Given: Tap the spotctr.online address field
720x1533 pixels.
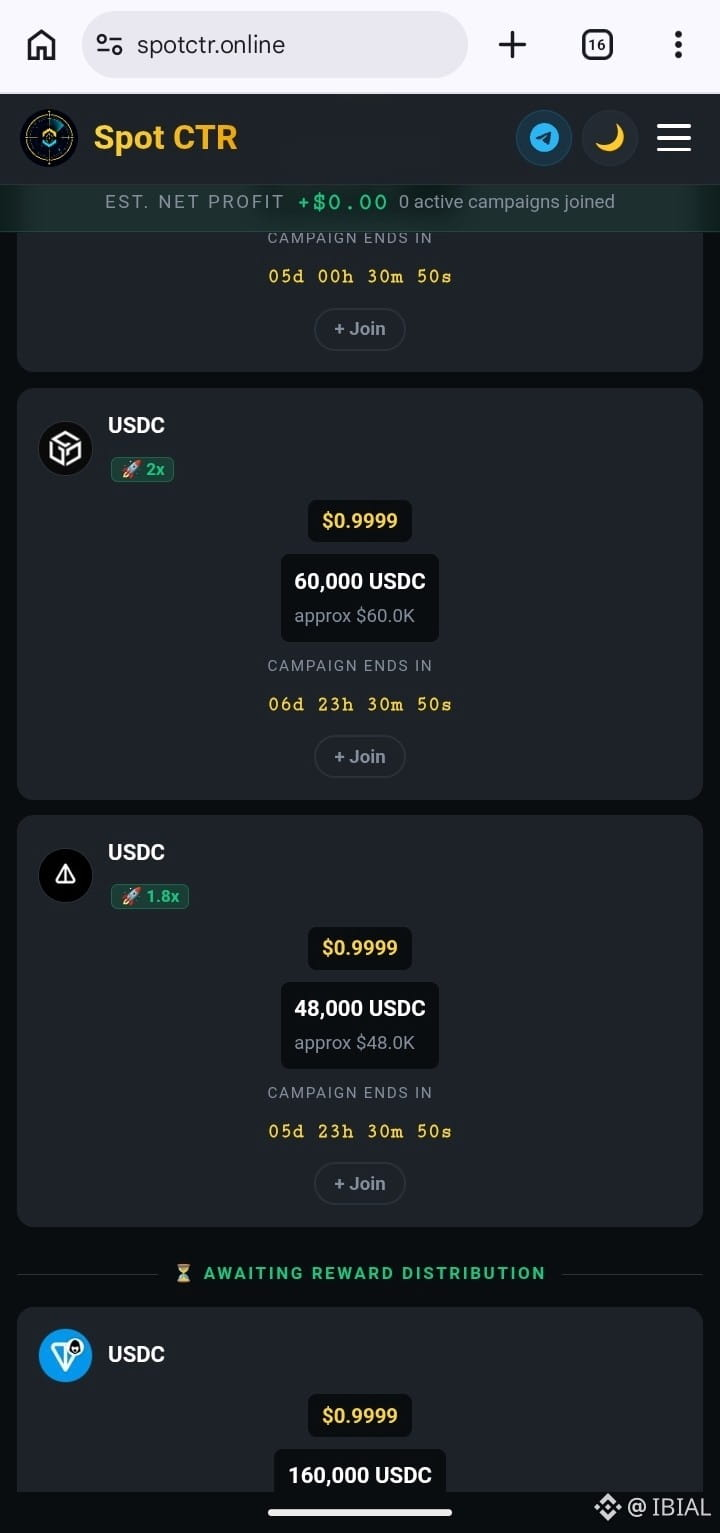Looking at the screenshot, I should tap(275, 45).
